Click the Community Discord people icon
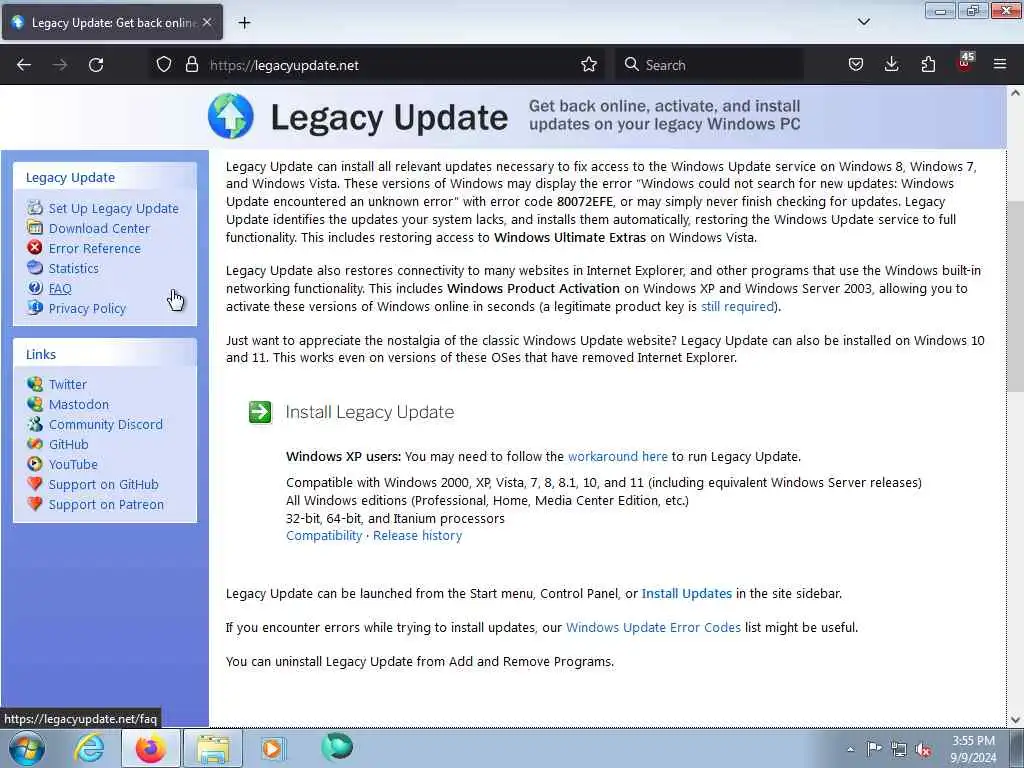This screenshot has width=1024, height=768. coord(35,424)
